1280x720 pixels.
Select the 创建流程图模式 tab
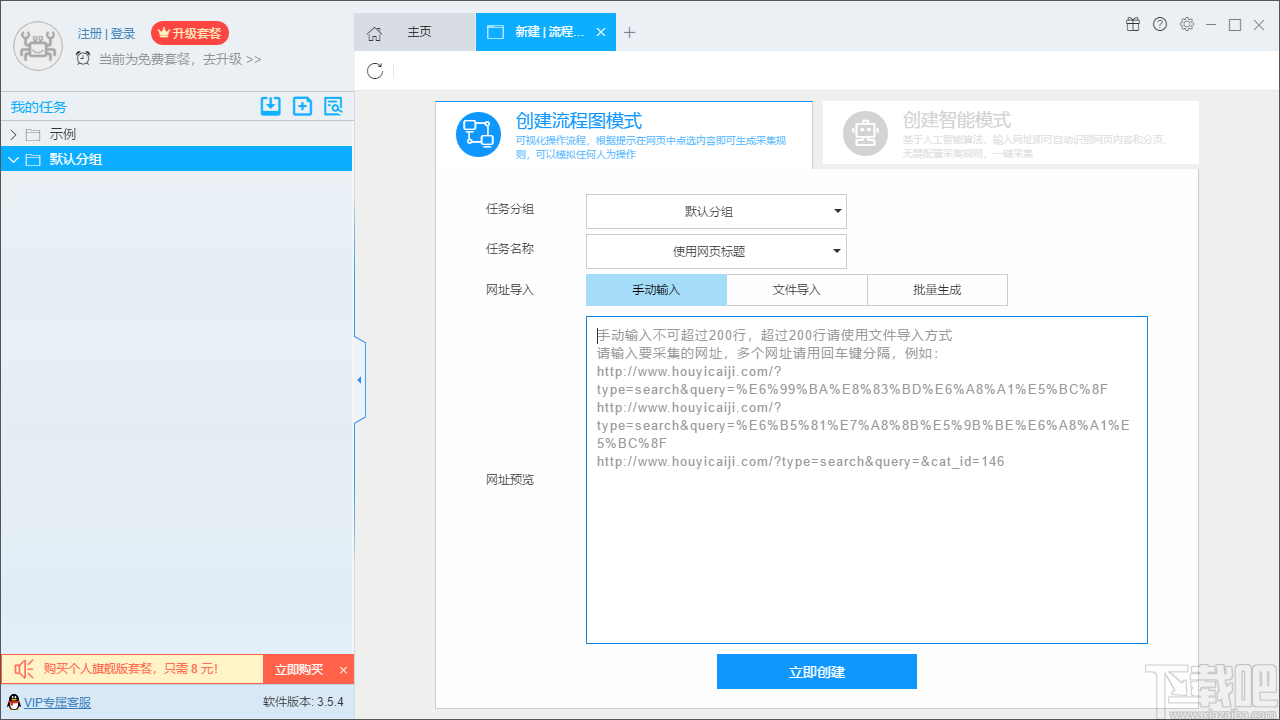click(x=624, y=134)
